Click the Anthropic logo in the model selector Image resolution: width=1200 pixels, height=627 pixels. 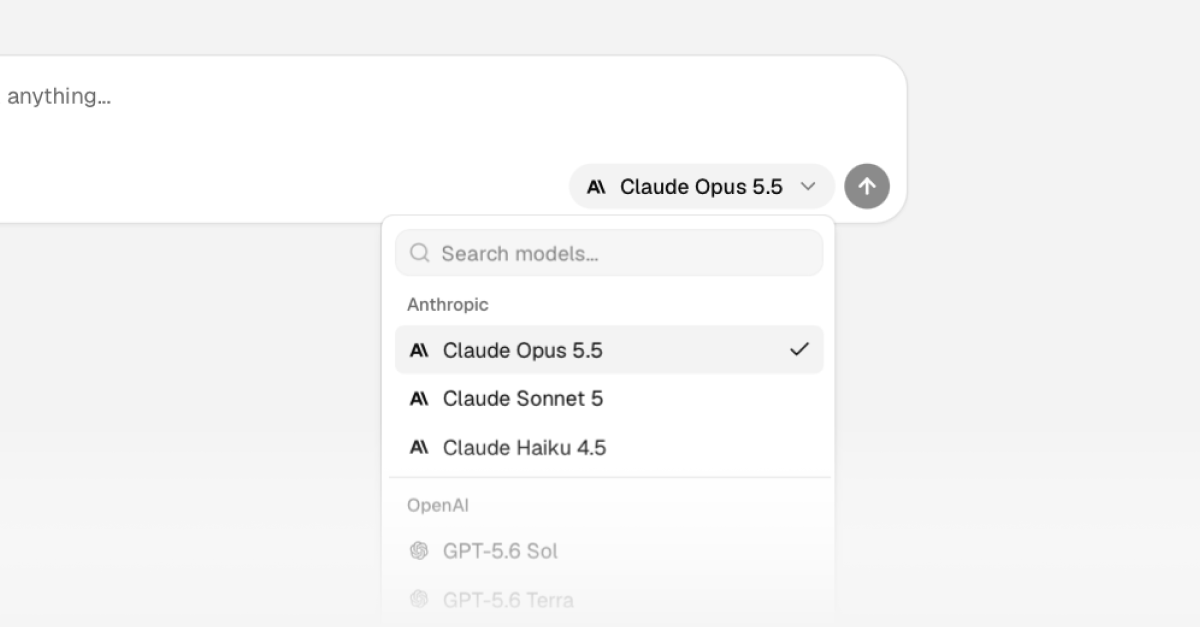pyautogui.click(x=597, y=187)
